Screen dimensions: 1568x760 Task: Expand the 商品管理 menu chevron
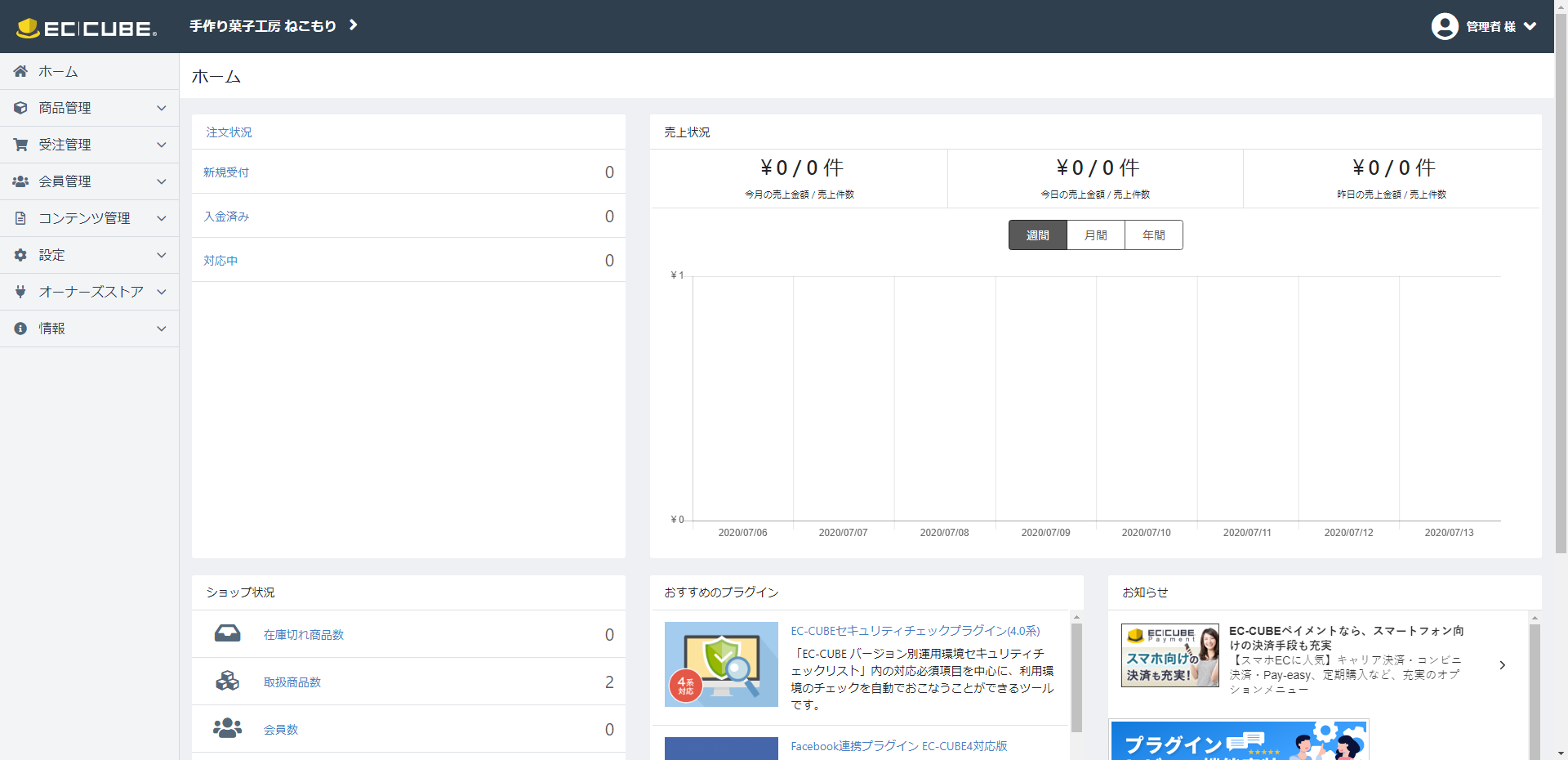click(162, 108)
